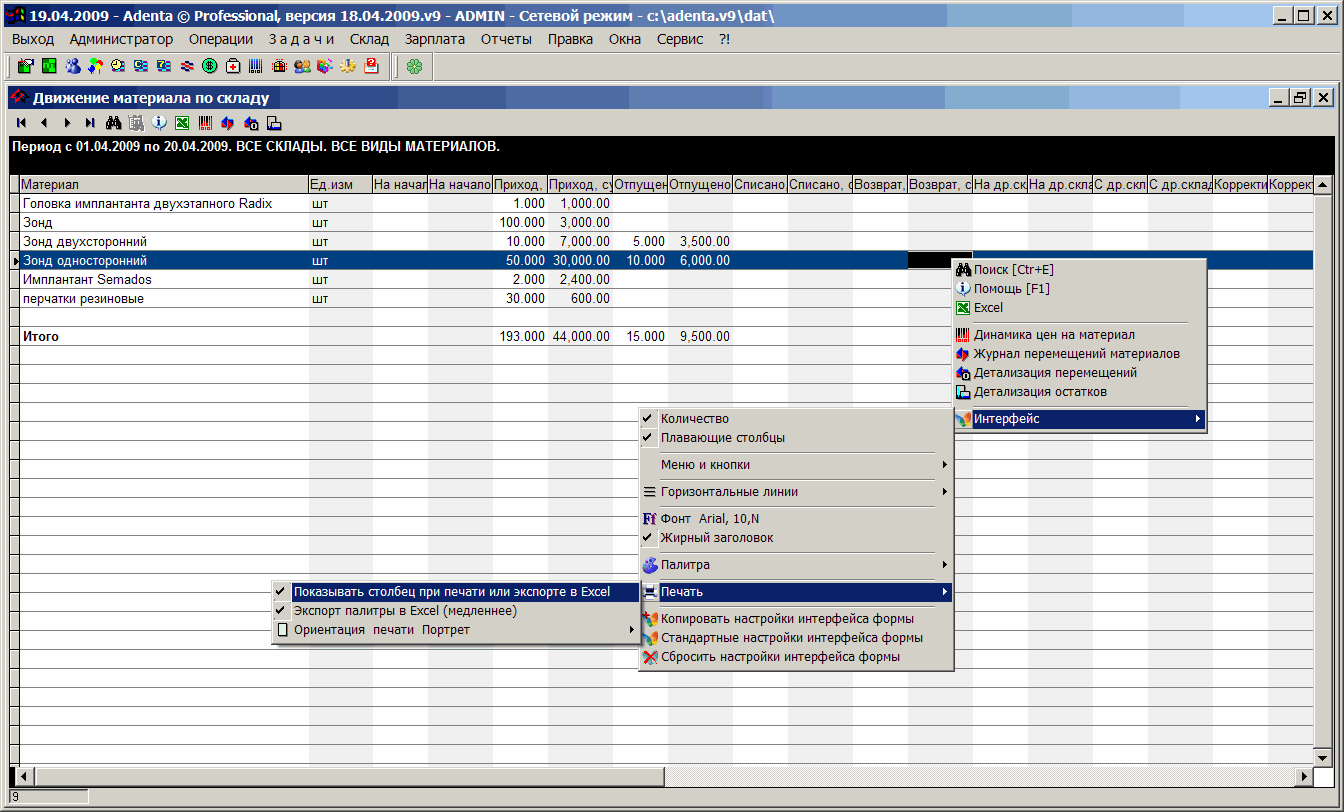Click the binoculars search icon
Screen dimensions: 1344x812
point(113,123)
